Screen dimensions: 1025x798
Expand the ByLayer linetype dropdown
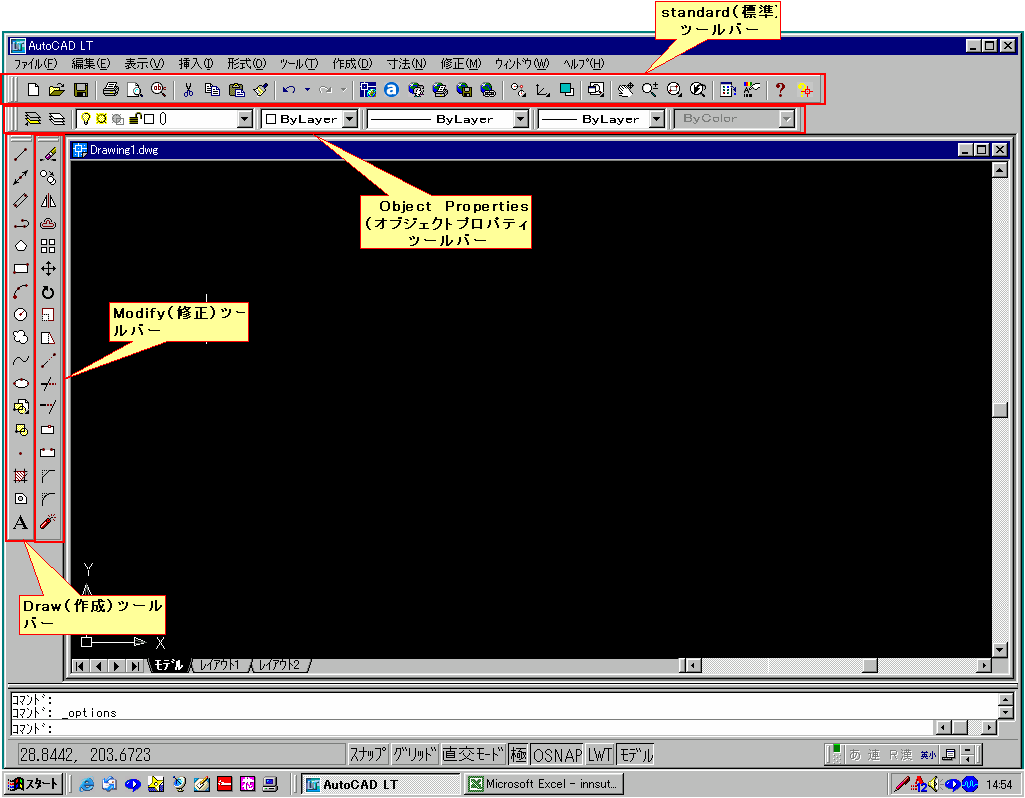coord(520,119)
